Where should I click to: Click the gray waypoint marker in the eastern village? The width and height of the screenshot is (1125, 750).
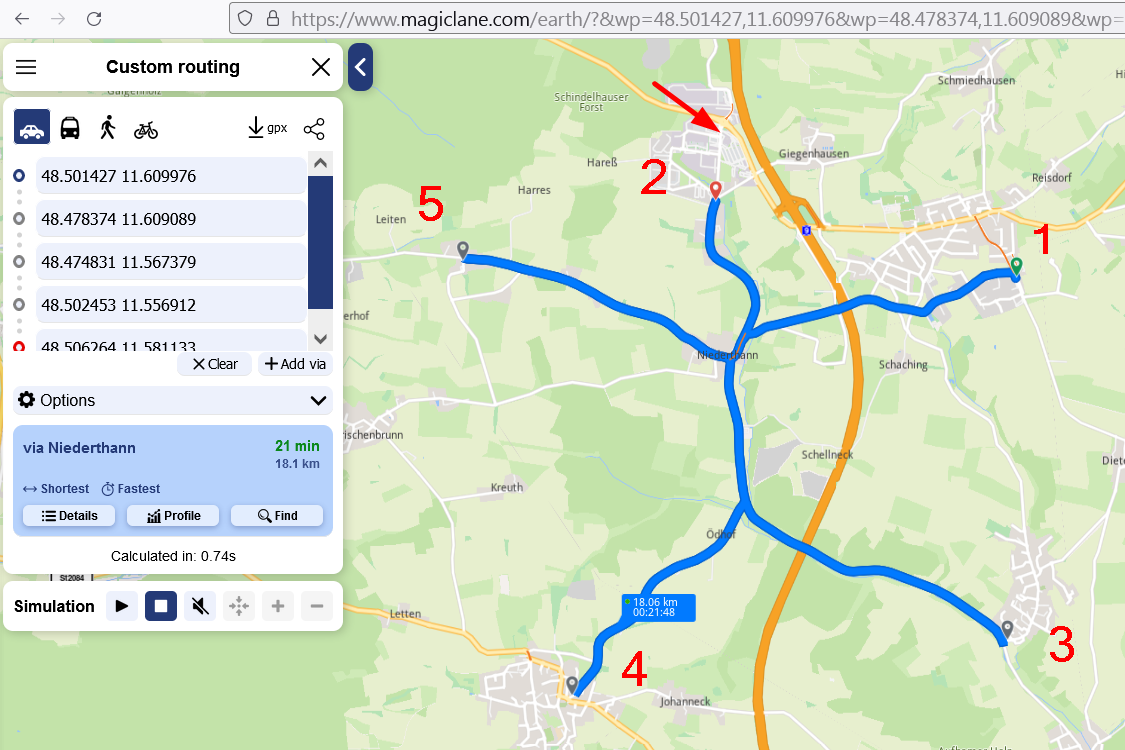(x=1007, y=630)
